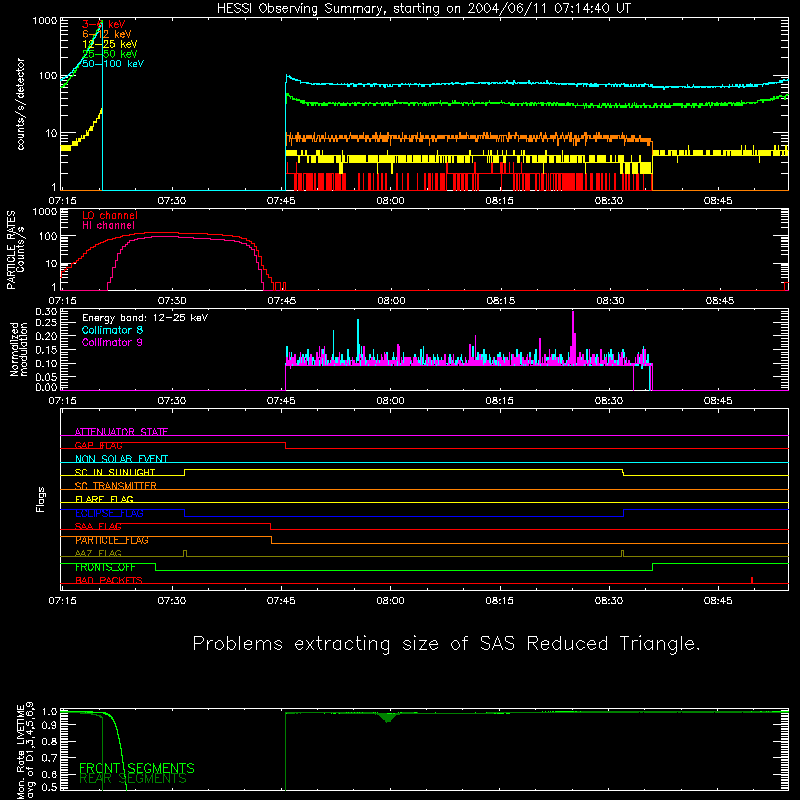Click the BAD_PACKETS flag label
This screenshot has width=800, height=800.
[x=109, y=581]
